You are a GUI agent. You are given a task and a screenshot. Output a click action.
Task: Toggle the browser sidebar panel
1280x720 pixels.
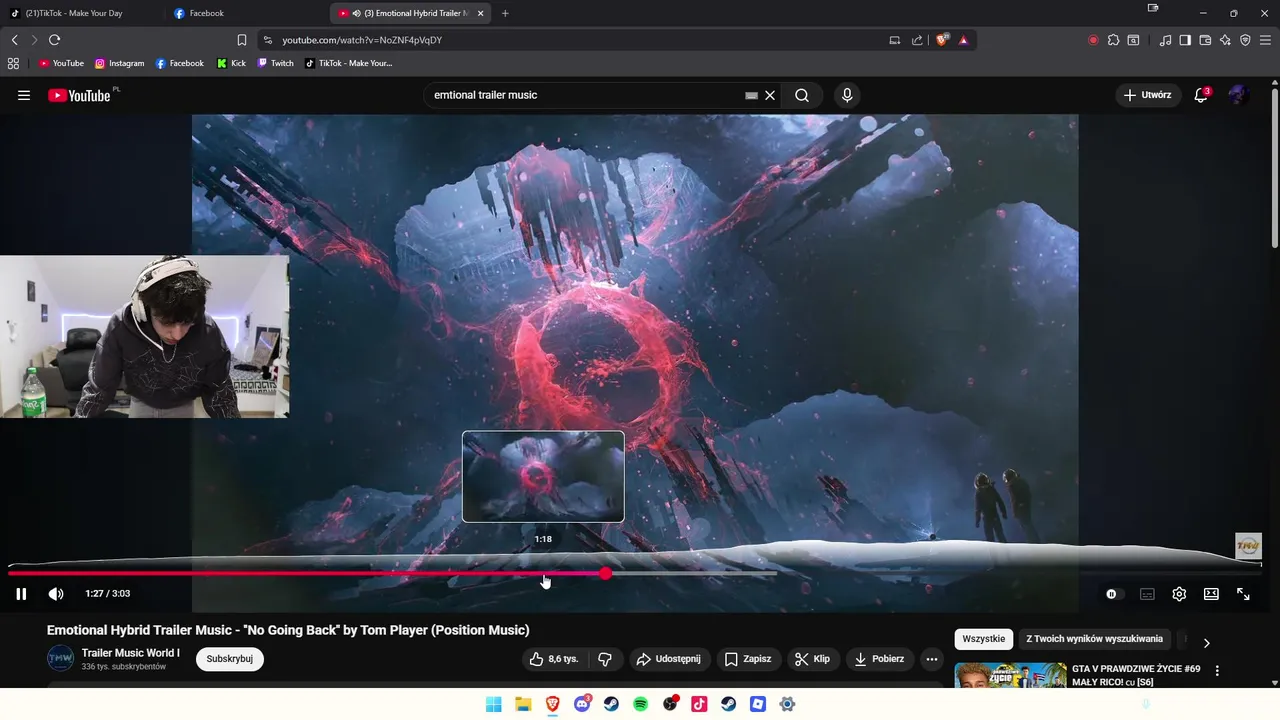[x=1185, y=40]
